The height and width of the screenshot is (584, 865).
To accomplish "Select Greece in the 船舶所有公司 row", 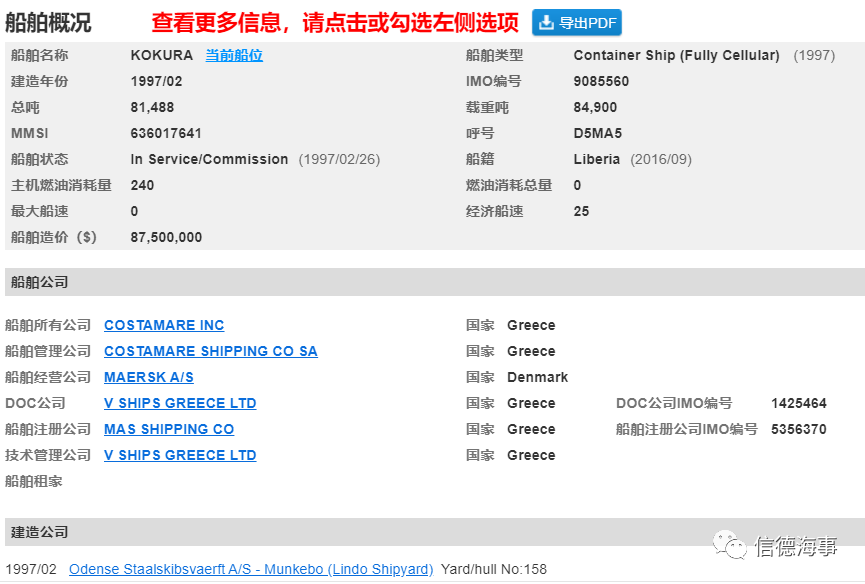I will (x=531, y=325).
